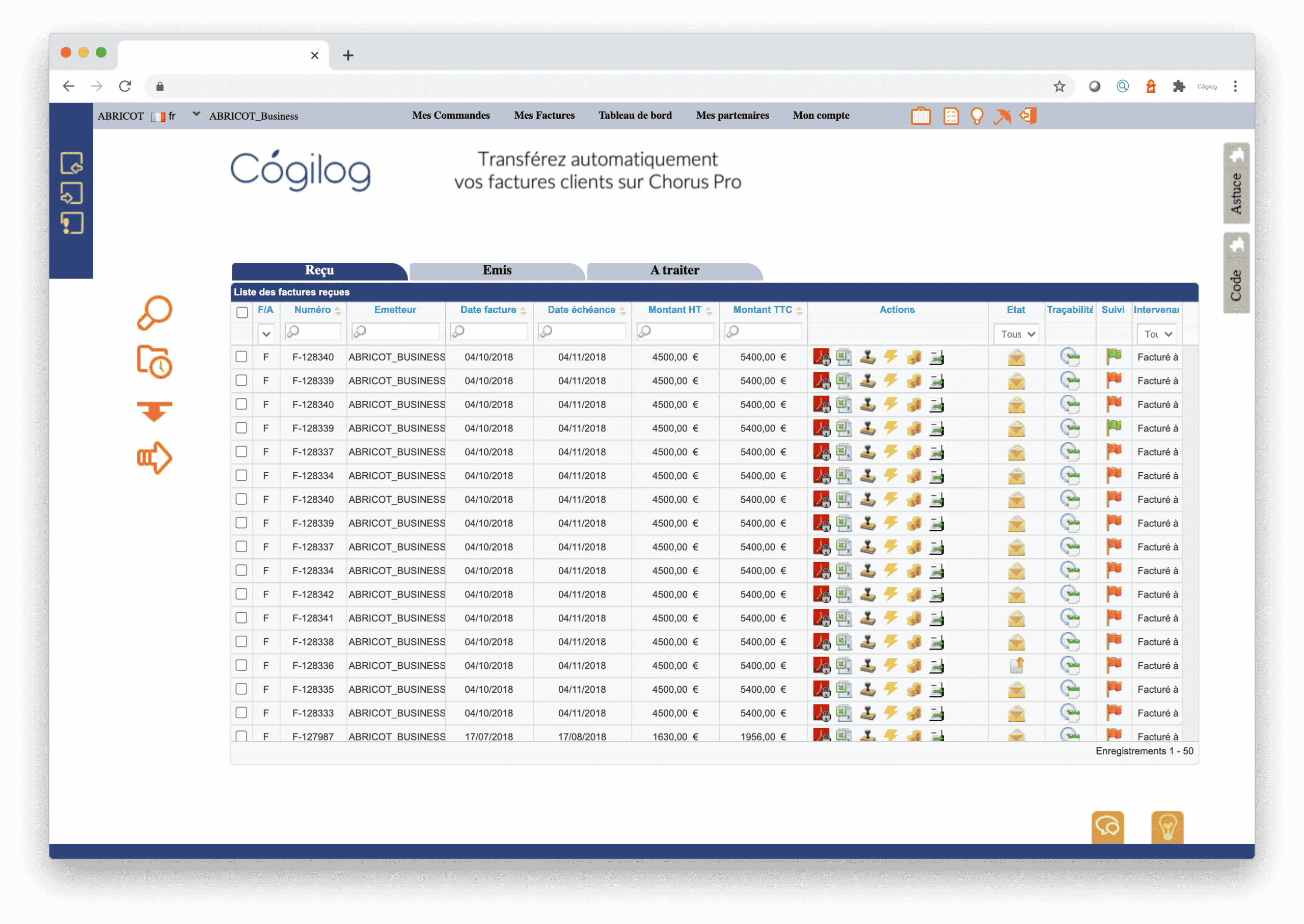Viewport: 1304px width, 924px height.
Task: Open the Code side panel
Action: point(1236,273)
